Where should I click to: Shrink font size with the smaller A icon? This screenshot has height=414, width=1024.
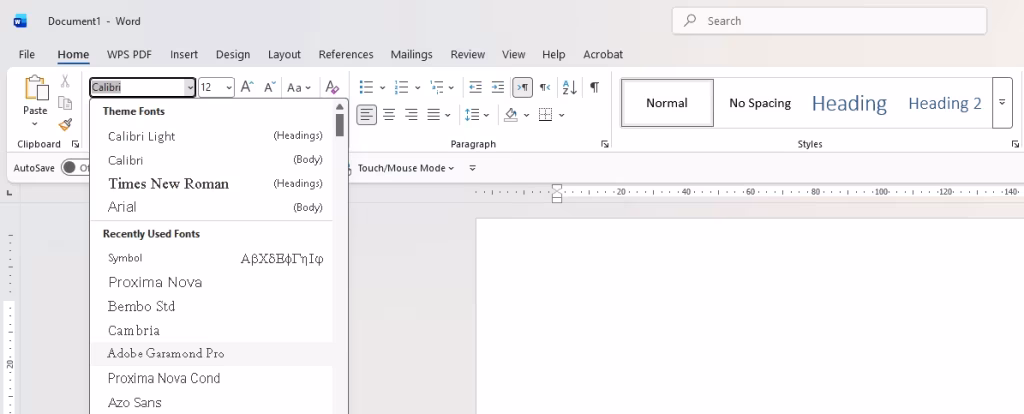pyautogui.click(x=270, y=87)
